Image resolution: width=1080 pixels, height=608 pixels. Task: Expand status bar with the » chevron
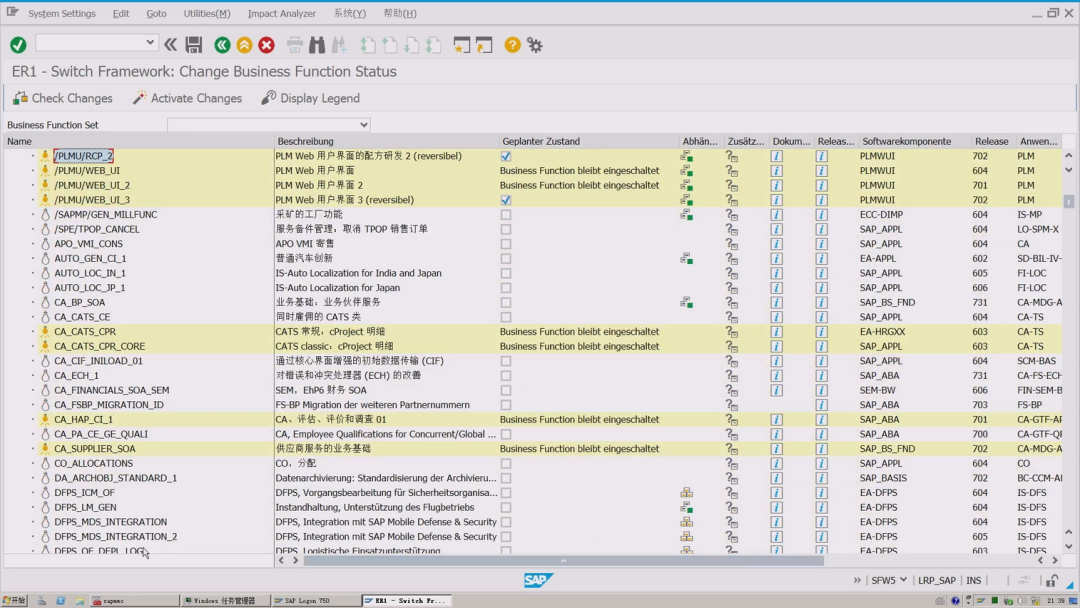point(857,580)
